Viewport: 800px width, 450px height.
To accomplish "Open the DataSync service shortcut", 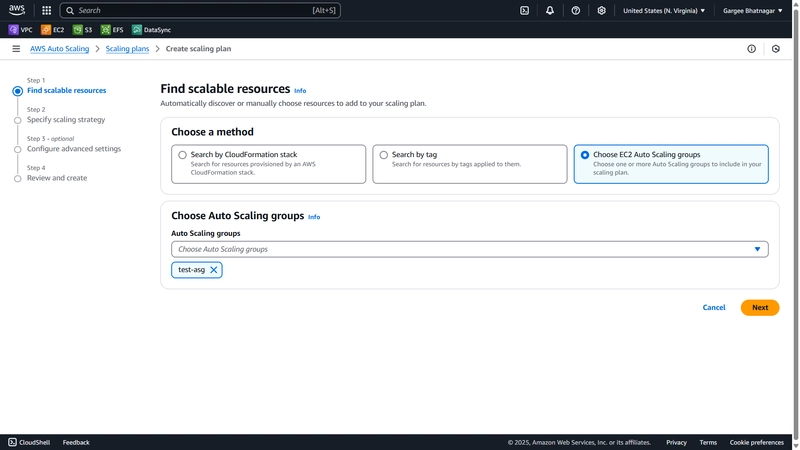I will (152, 30).
